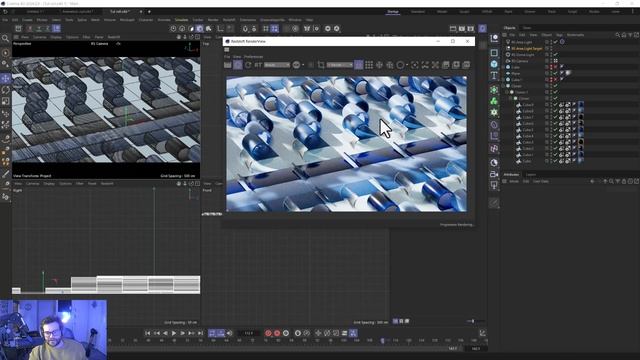
Task: Switch to the Objects tab
Action: coord(509,28)
